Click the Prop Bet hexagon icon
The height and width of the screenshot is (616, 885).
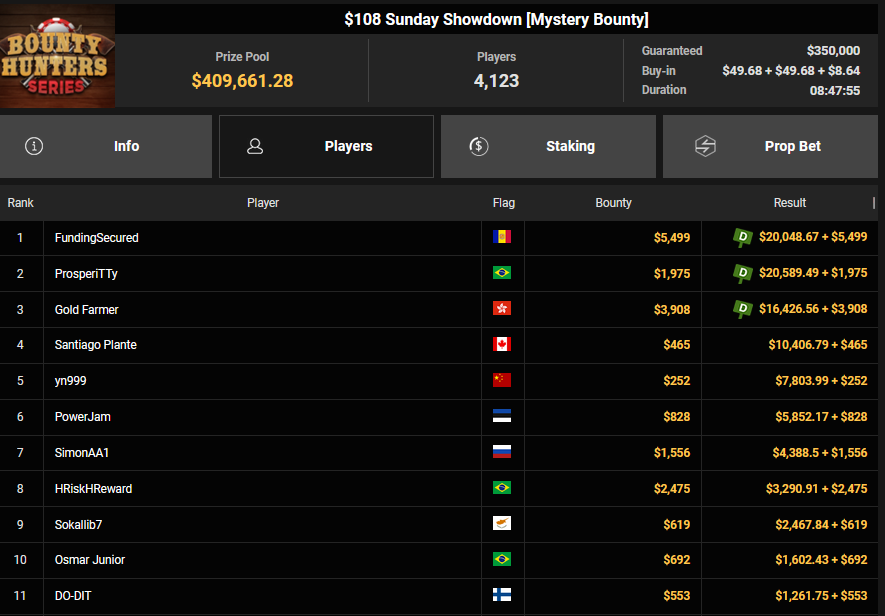[705, 146]
